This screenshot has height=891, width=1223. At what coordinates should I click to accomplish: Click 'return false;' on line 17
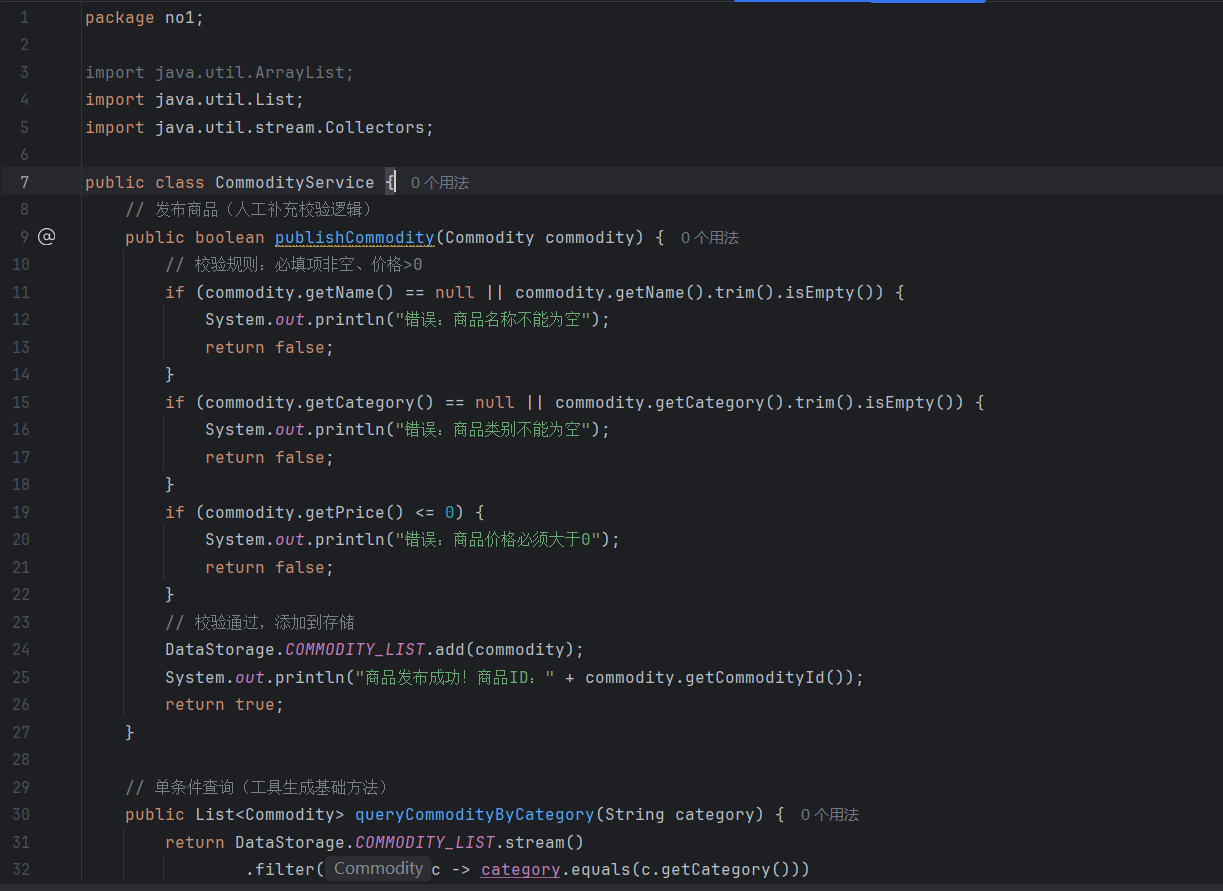point(270,458)
